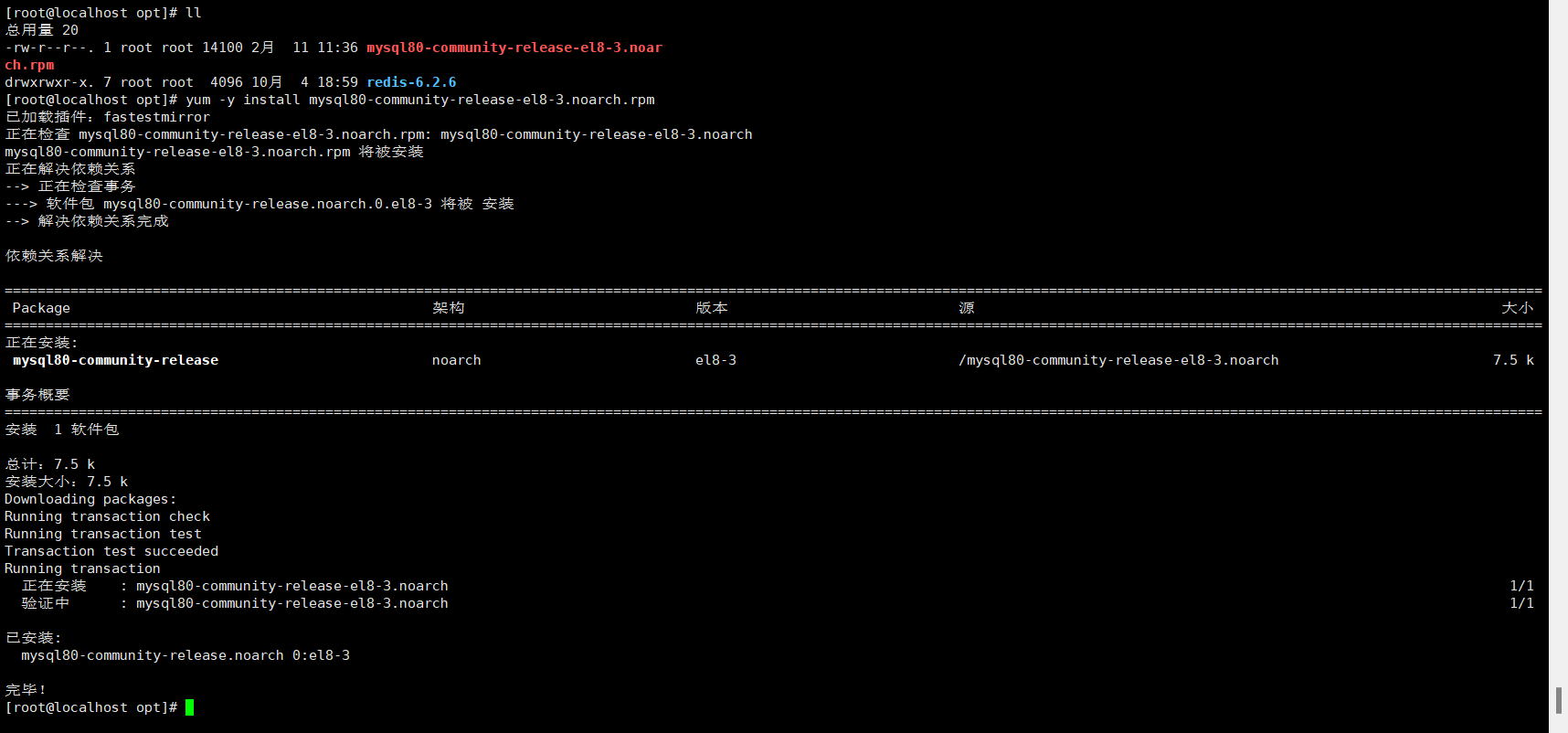This screenshot has height=733, width=1568.
Task: Click the '--> 正在检查事务' line
Action: tap(70, 186)
